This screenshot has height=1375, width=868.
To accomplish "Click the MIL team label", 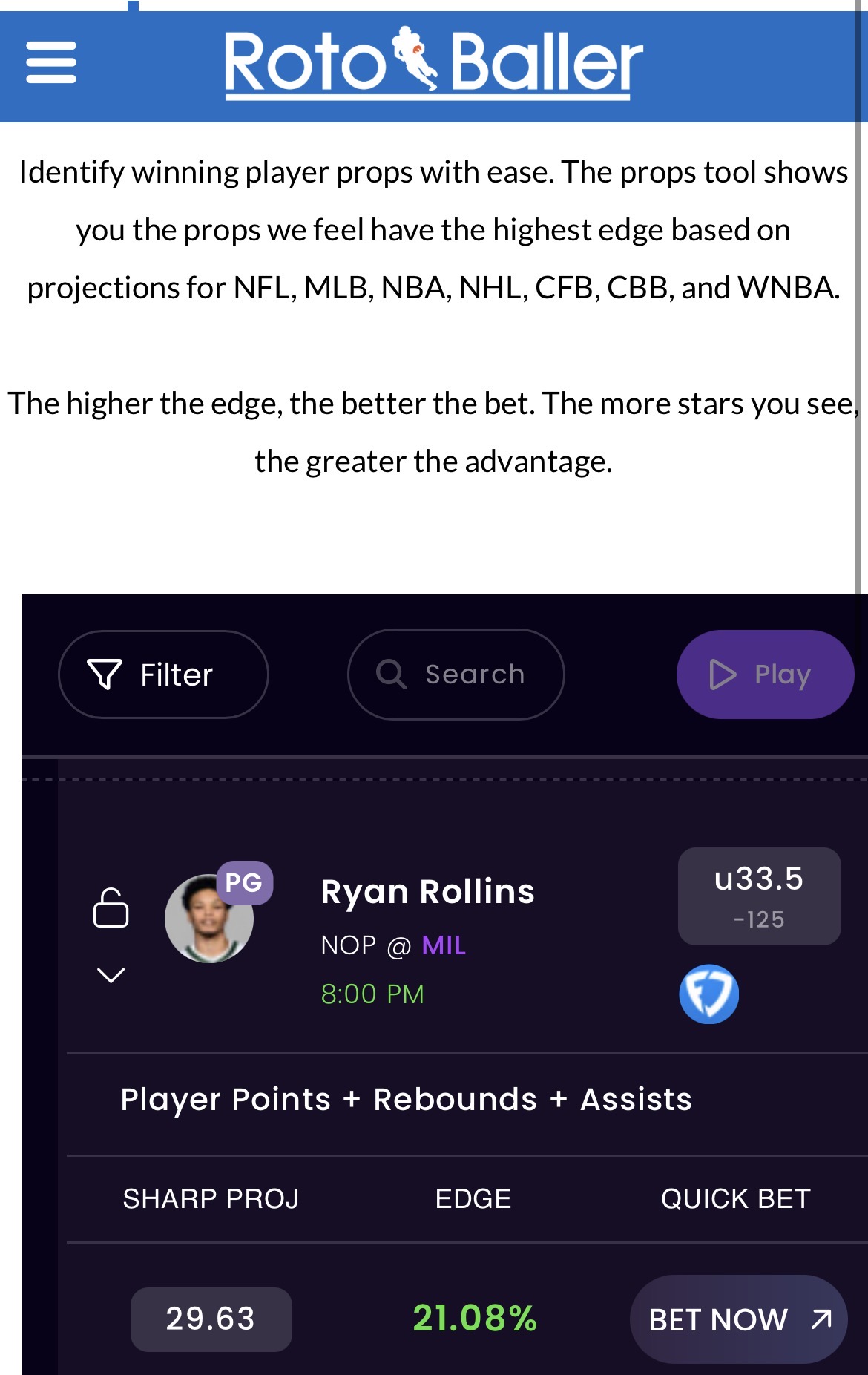I will (x=444, y=945).
